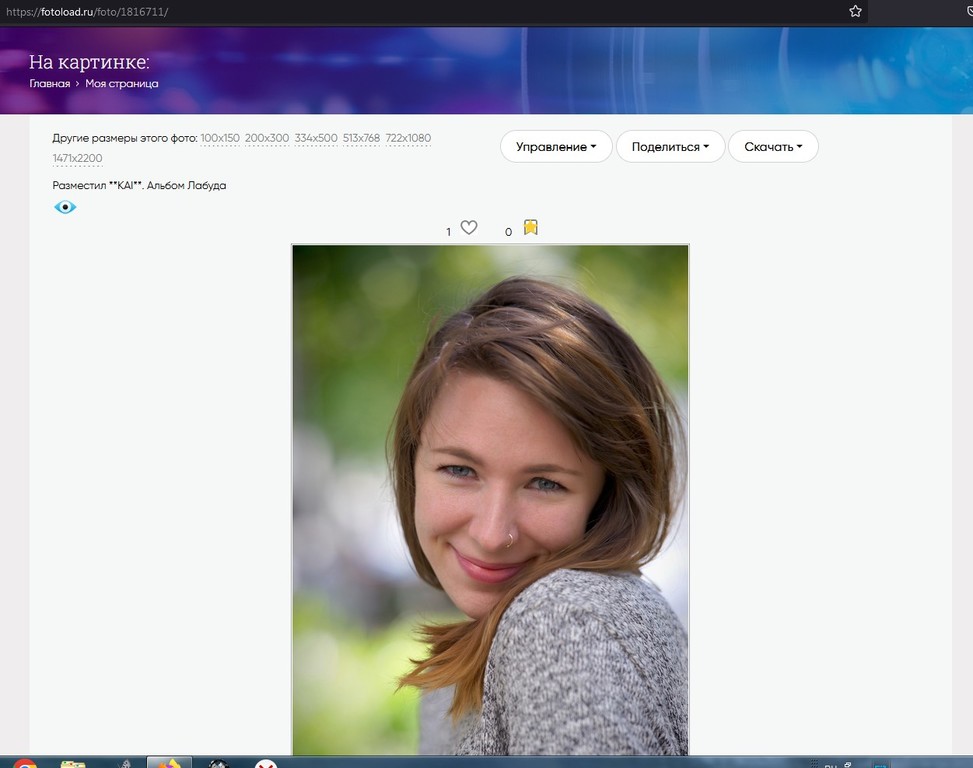Image resolution: width=973 pixels, height=768 pixels.
Task: Choose the 334x500 size link
Action: pyautogui.click(x=316, y=138)
